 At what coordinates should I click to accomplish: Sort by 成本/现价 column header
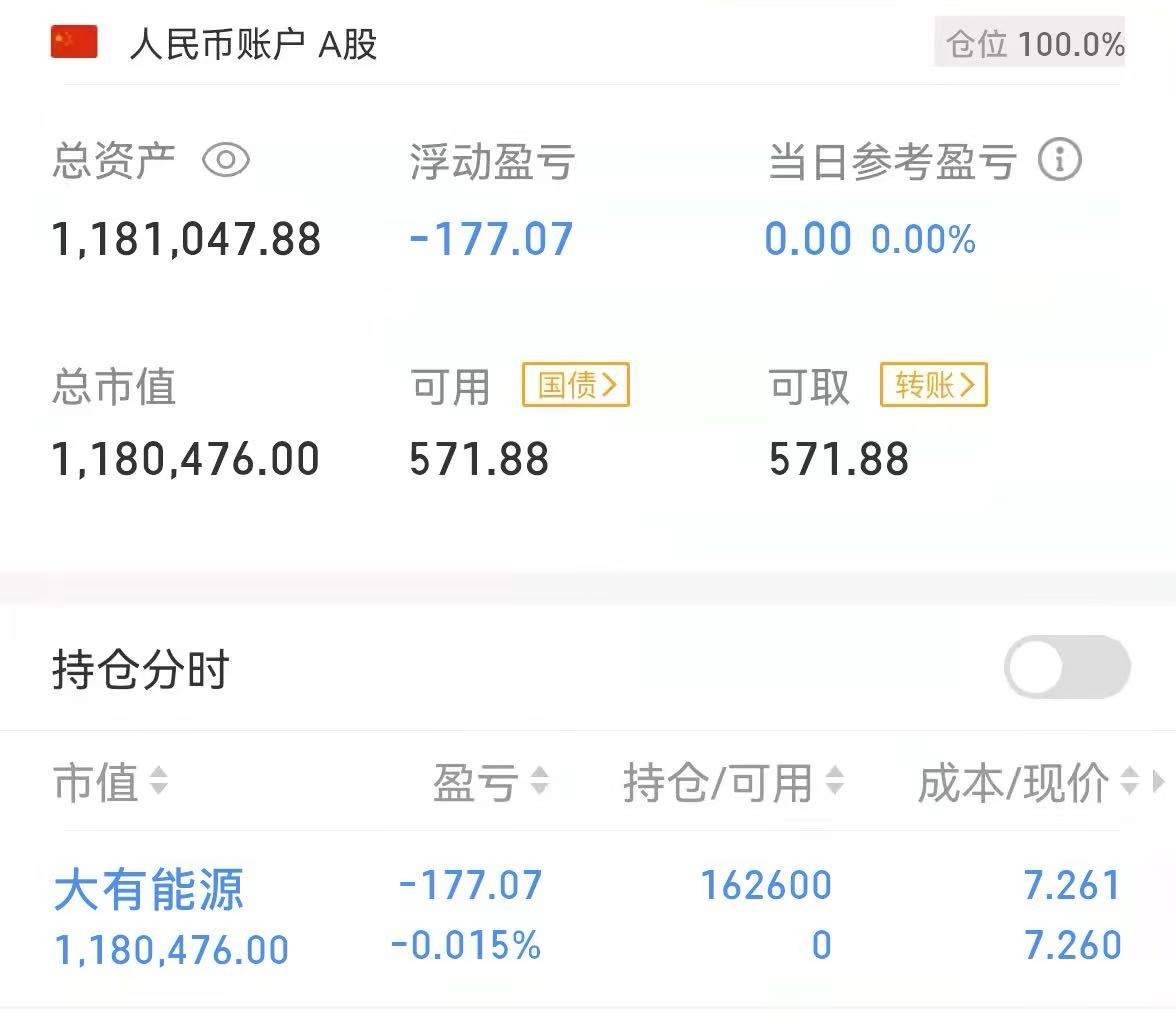tap(1026, 782)
